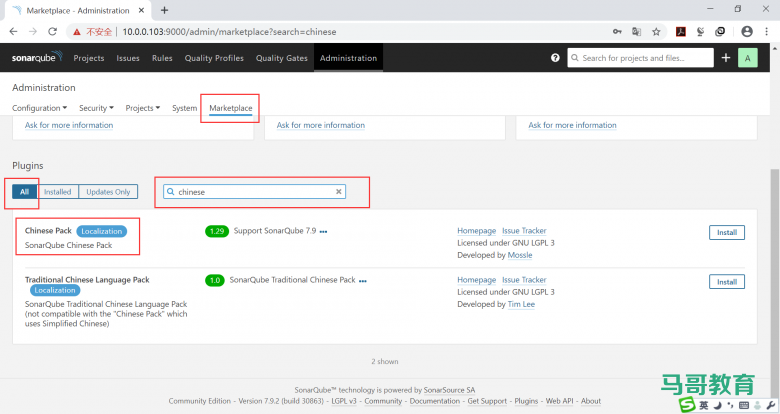The width and height of the screenshot is (780, 414).
Task: Open Chinese Pack Issue Tracker link
Action: tap(524, 231)
